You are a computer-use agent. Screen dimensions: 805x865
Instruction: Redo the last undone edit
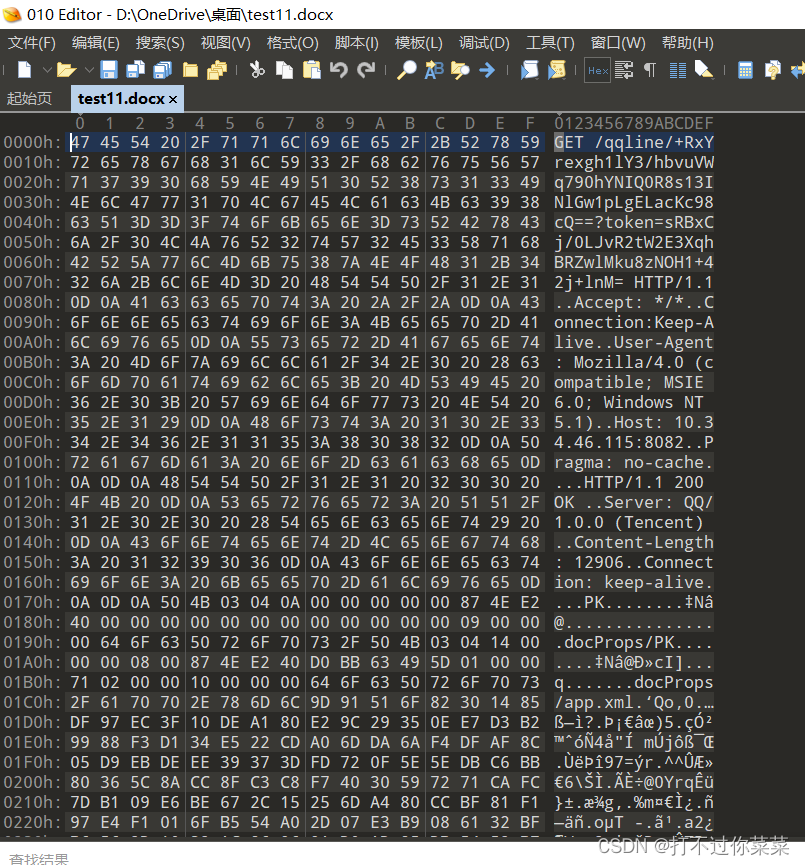[x=366, y=70]
